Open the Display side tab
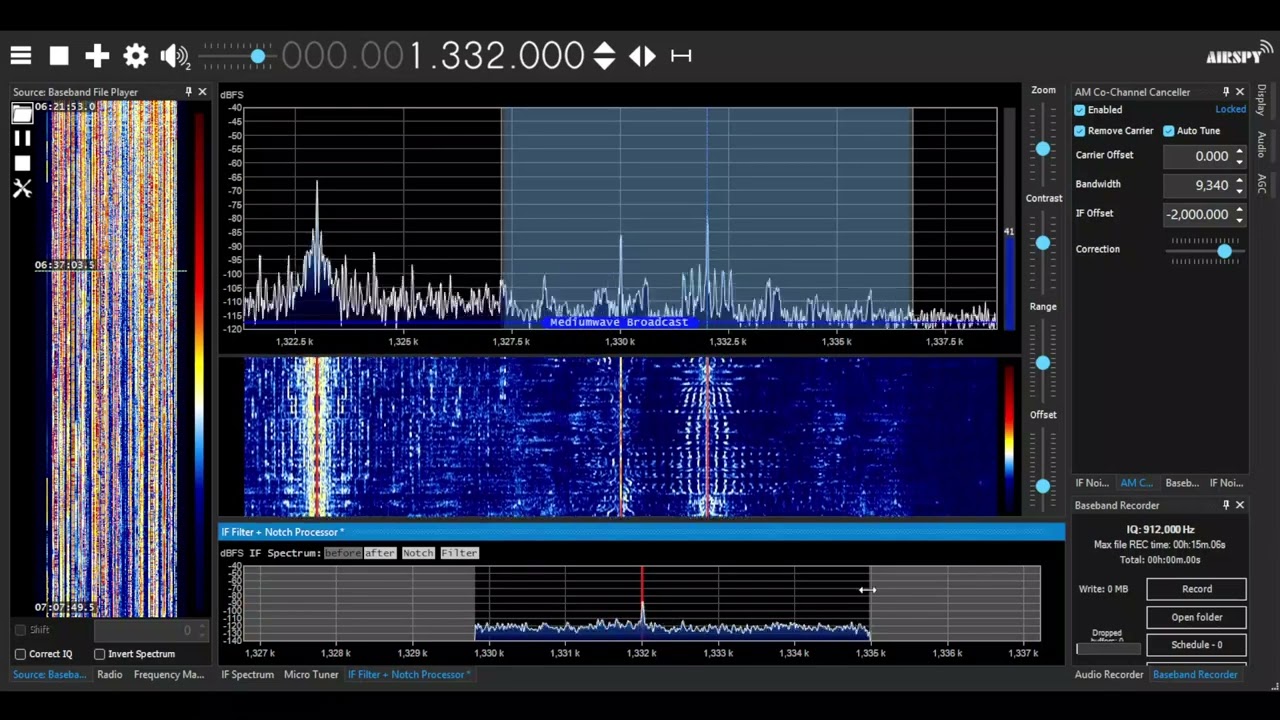Image resolution: width=1280 pixels, height=720 pixels. pyautogui.click(x=1261, y=100)
